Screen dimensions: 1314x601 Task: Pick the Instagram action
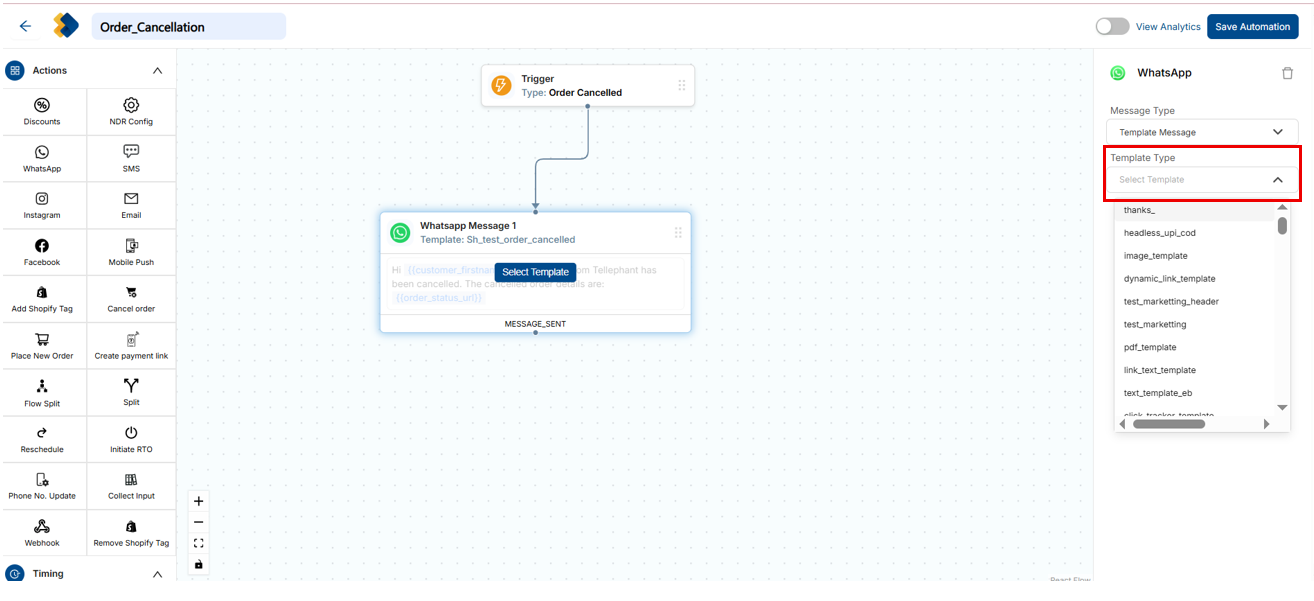click(42, 206)
